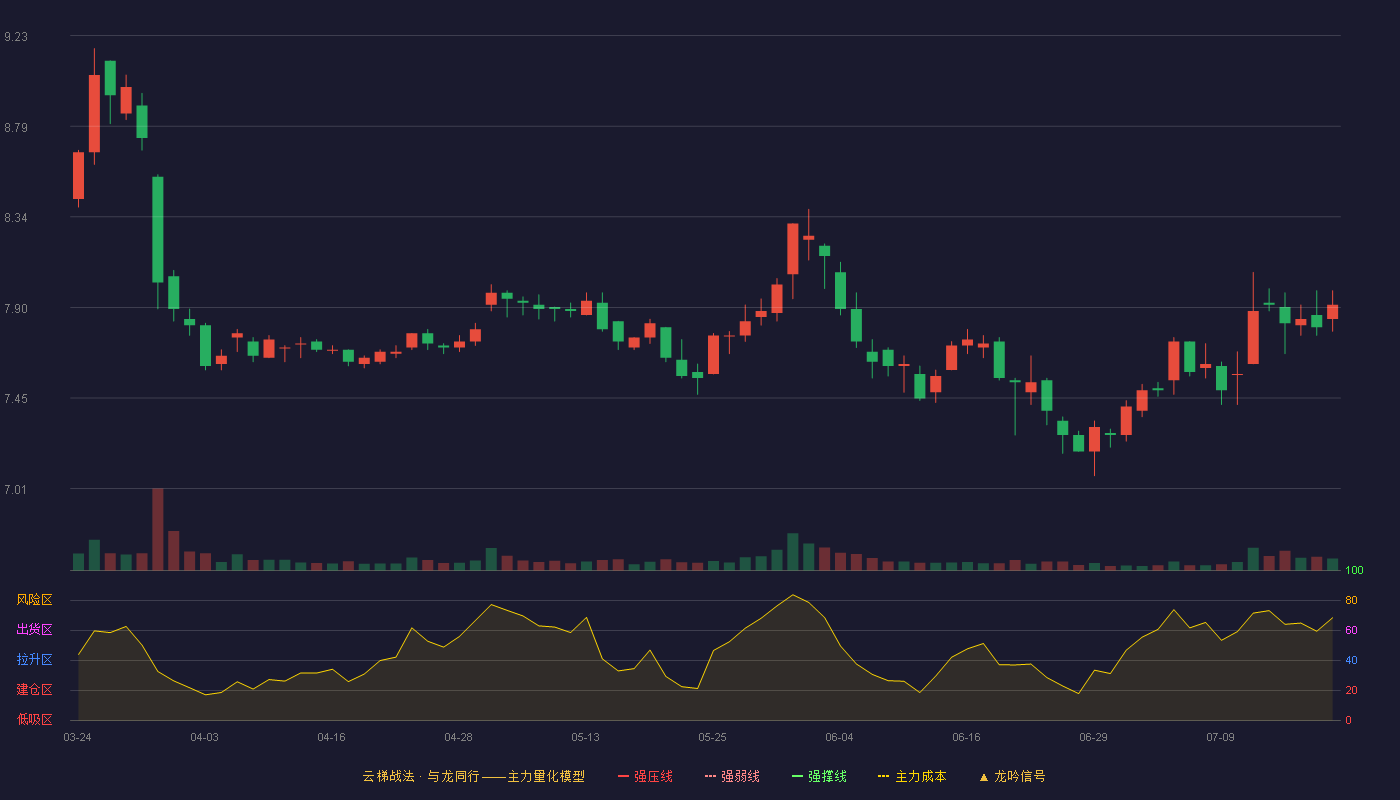Click the 05-25 date label
1400x800 pixels.
click(x=712, y=737)
